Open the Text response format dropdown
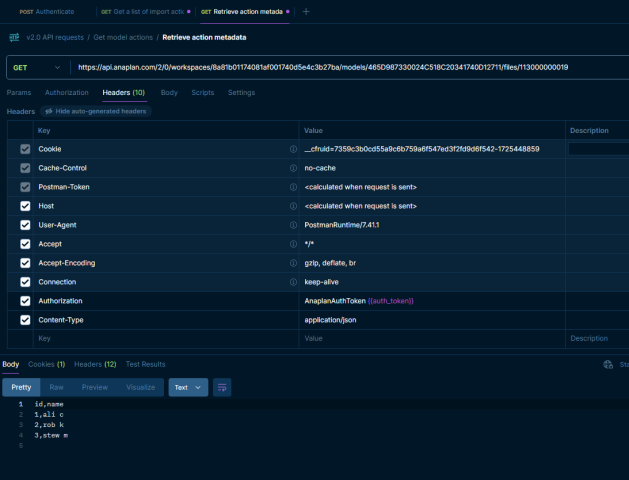 188,387
